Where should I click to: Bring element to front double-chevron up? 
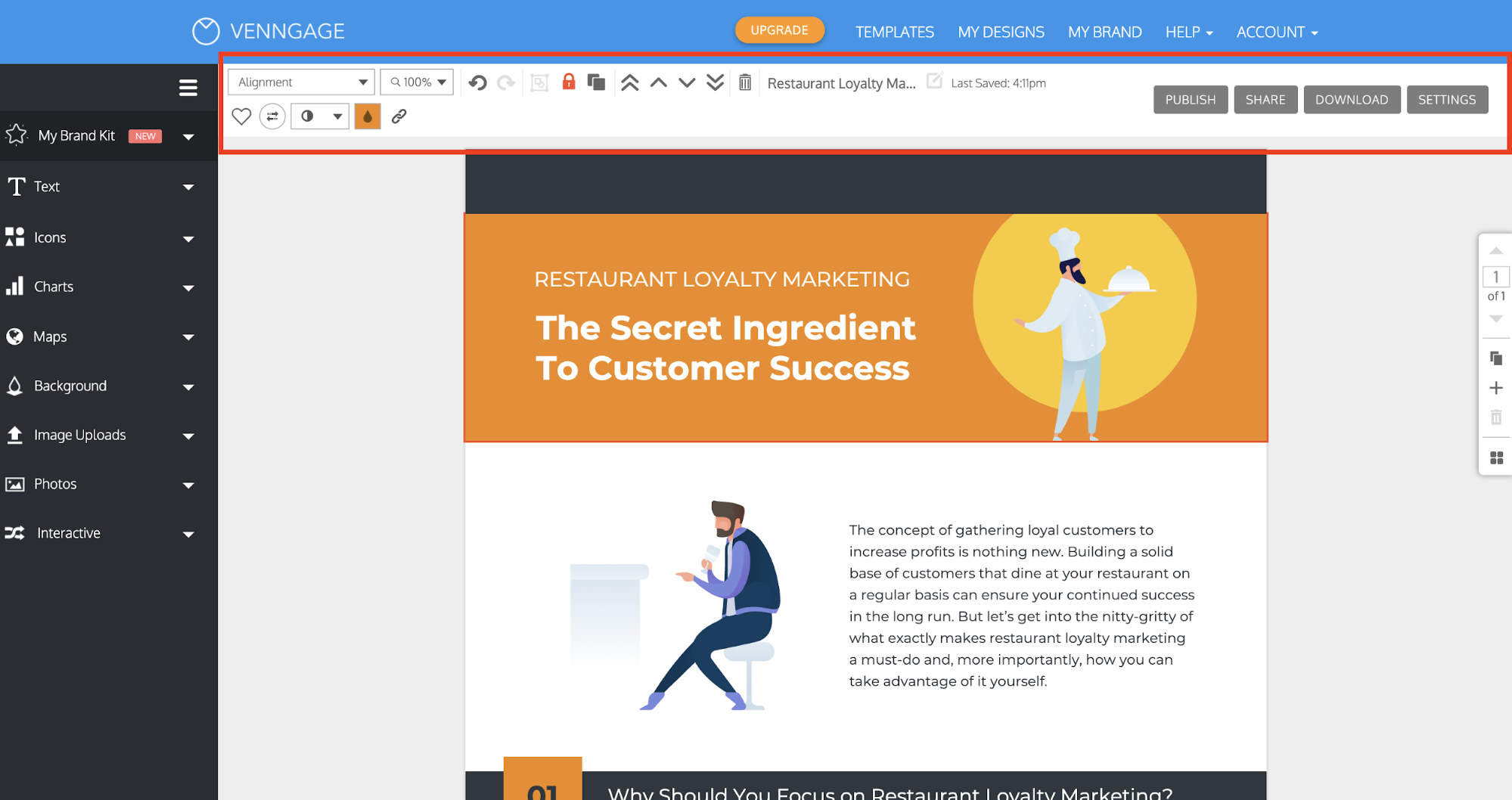629,82
